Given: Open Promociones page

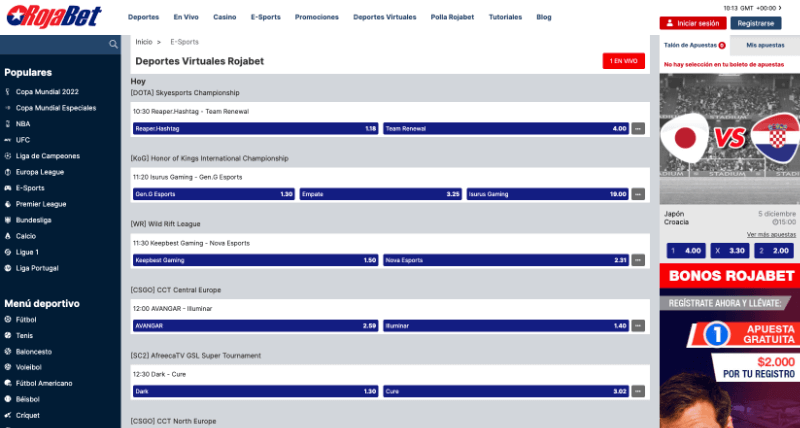Looking at the screenshot, I should click(x=317, y=17).
